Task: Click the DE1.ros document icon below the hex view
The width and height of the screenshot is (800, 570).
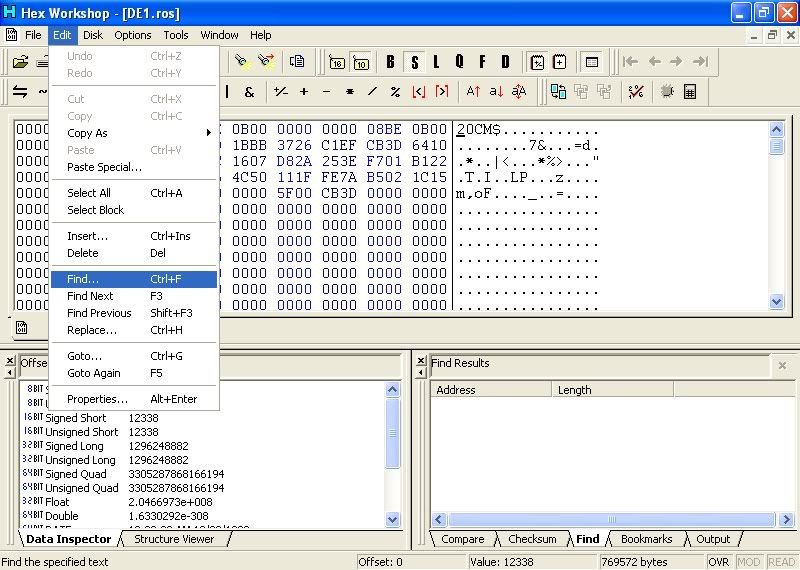Action: [21, 328]
